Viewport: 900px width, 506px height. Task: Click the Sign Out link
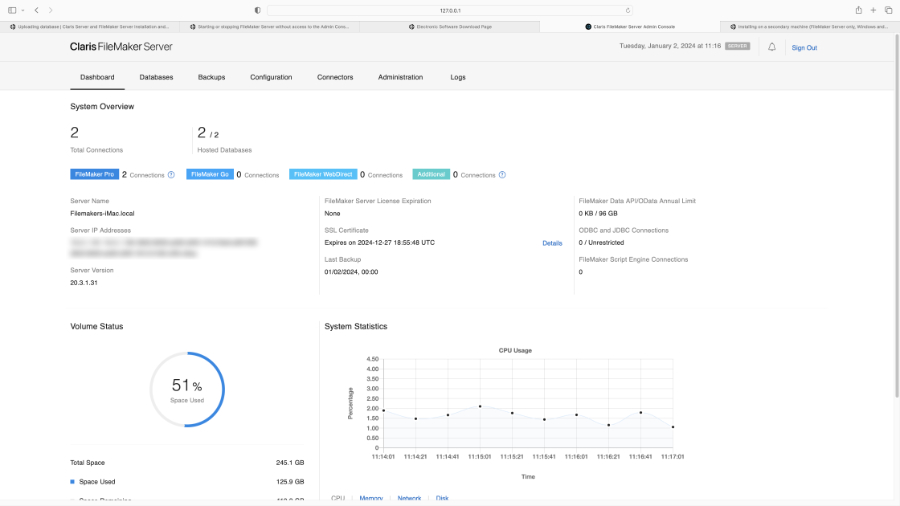tap(804, 47)
